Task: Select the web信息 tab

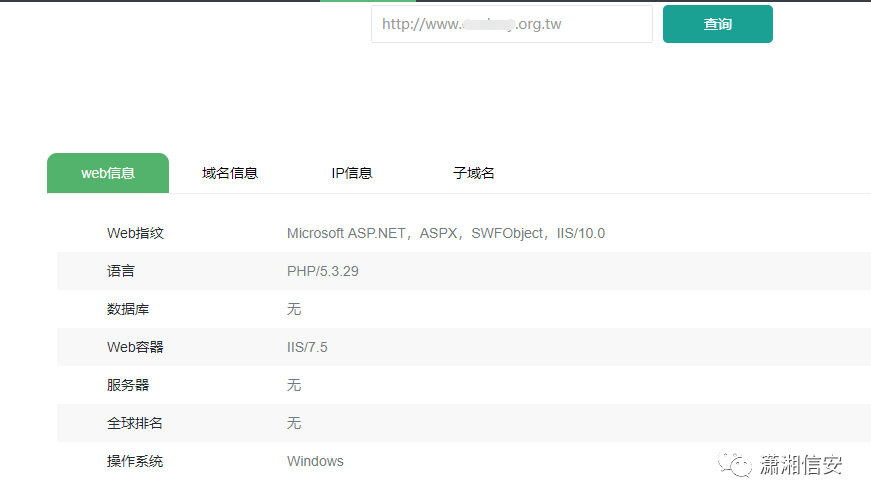Action: (x=108, y=173)
